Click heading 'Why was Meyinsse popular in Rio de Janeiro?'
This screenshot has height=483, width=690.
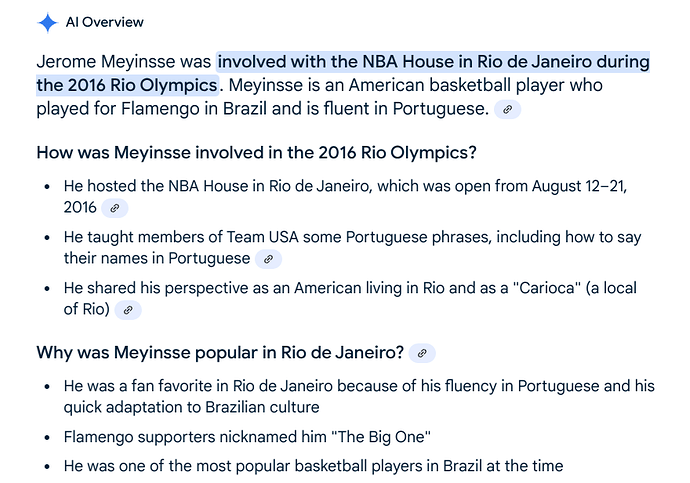tap(220, 353)
